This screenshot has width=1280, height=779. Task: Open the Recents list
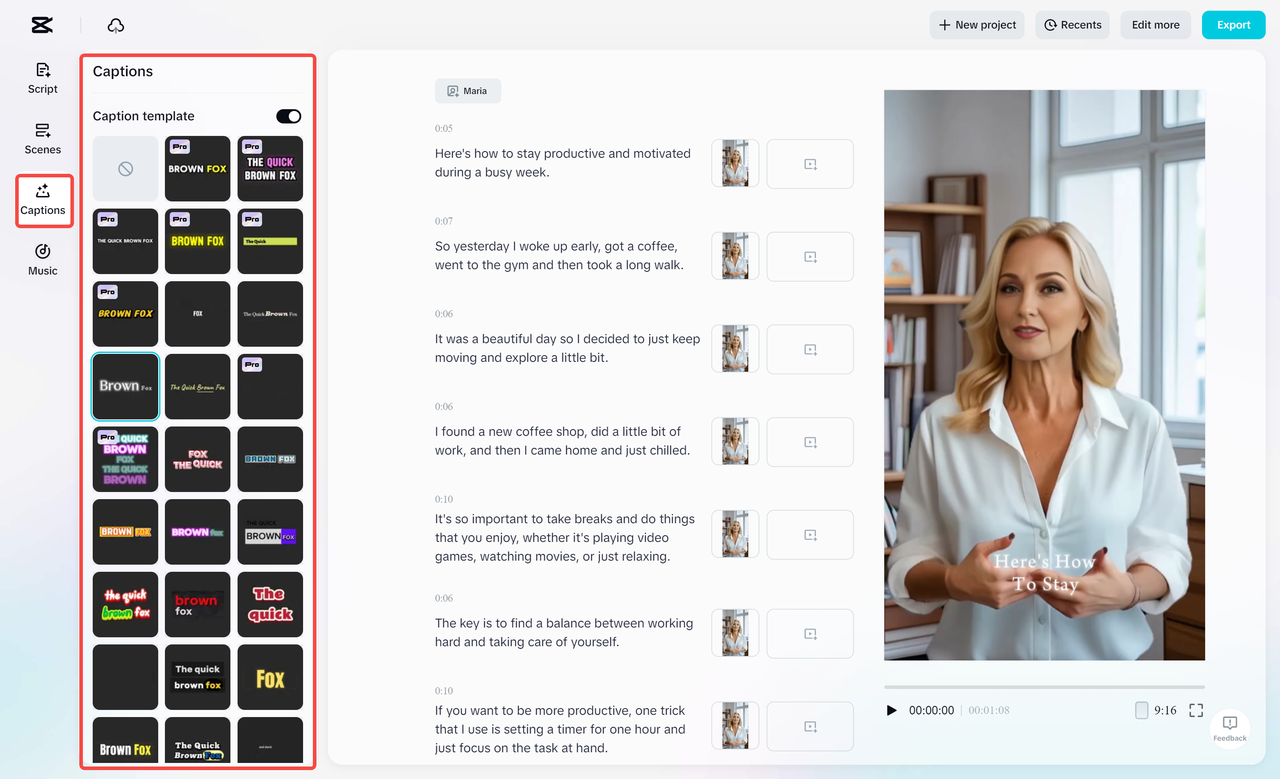pos(1072,24)
